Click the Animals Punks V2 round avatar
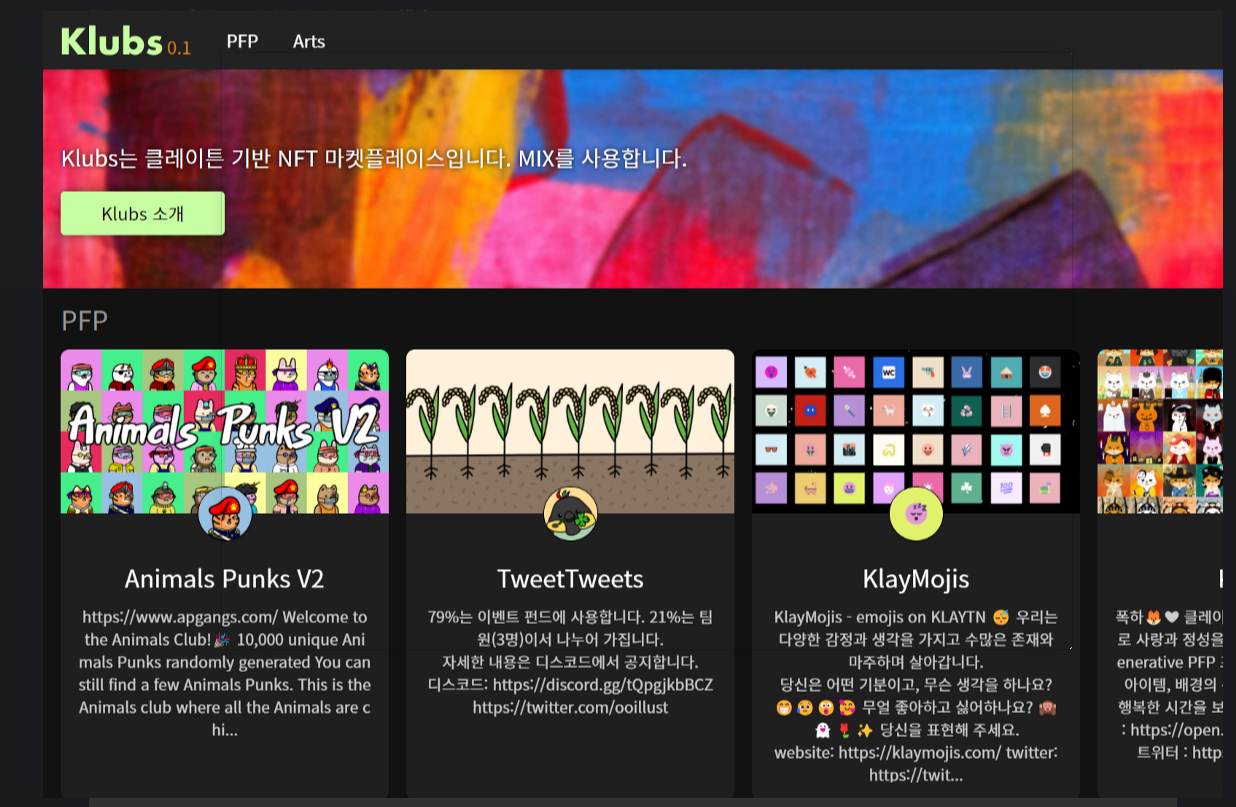Screen dimensions: 1236x807 (225, 514)
